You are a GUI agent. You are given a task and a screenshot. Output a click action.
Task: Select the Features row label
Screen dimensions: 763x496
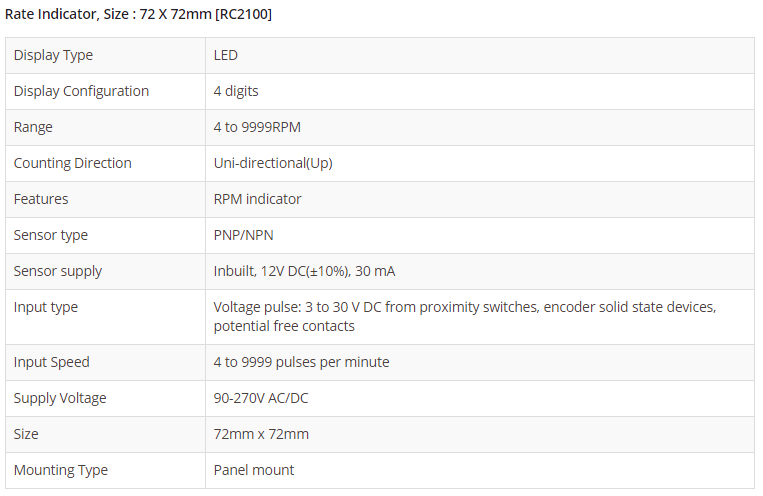click(x=41, y=199)
